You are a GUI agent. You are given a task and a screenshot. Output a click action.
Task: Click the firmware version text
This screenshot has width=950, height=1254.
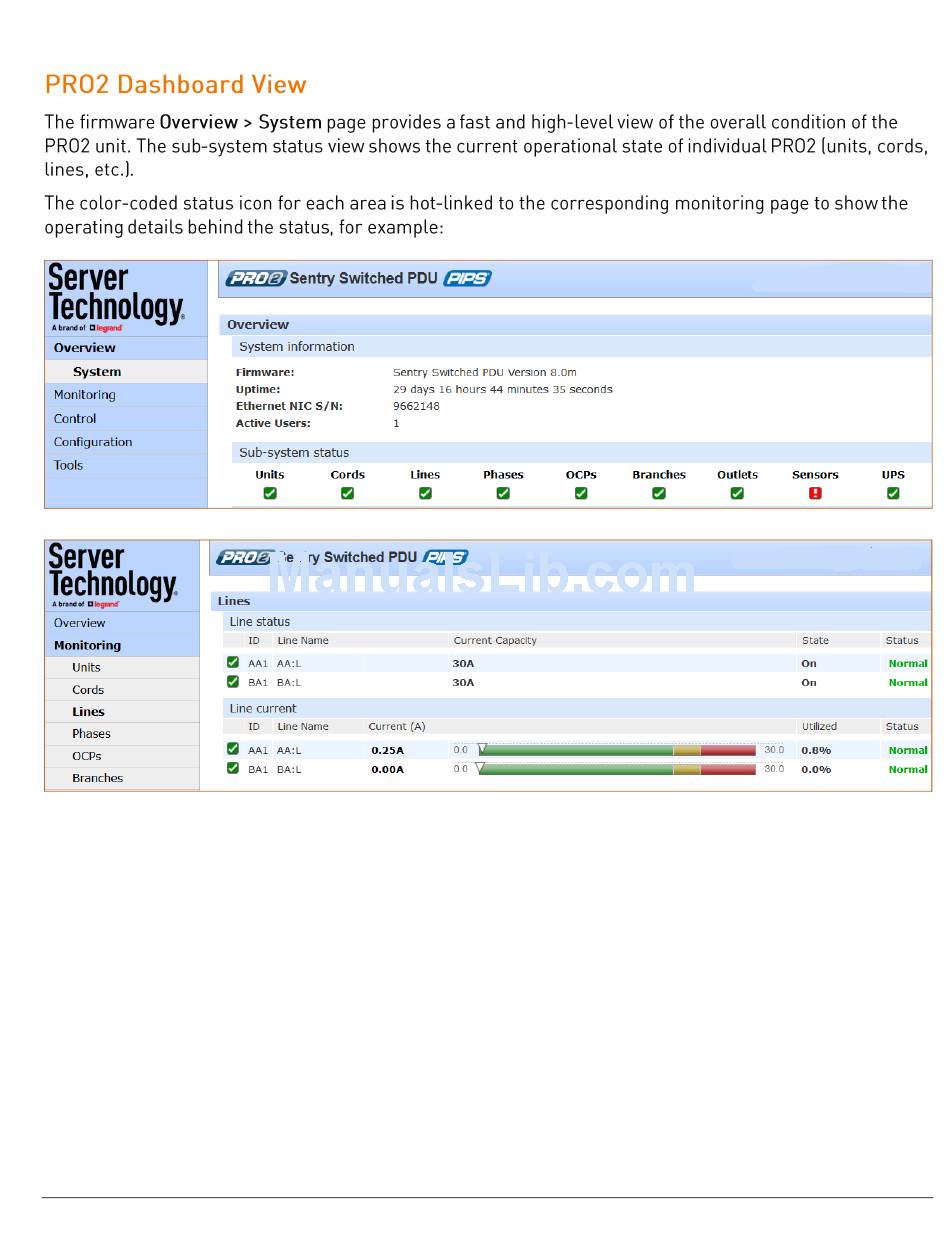pyautogui.click(x=485, y=372)
